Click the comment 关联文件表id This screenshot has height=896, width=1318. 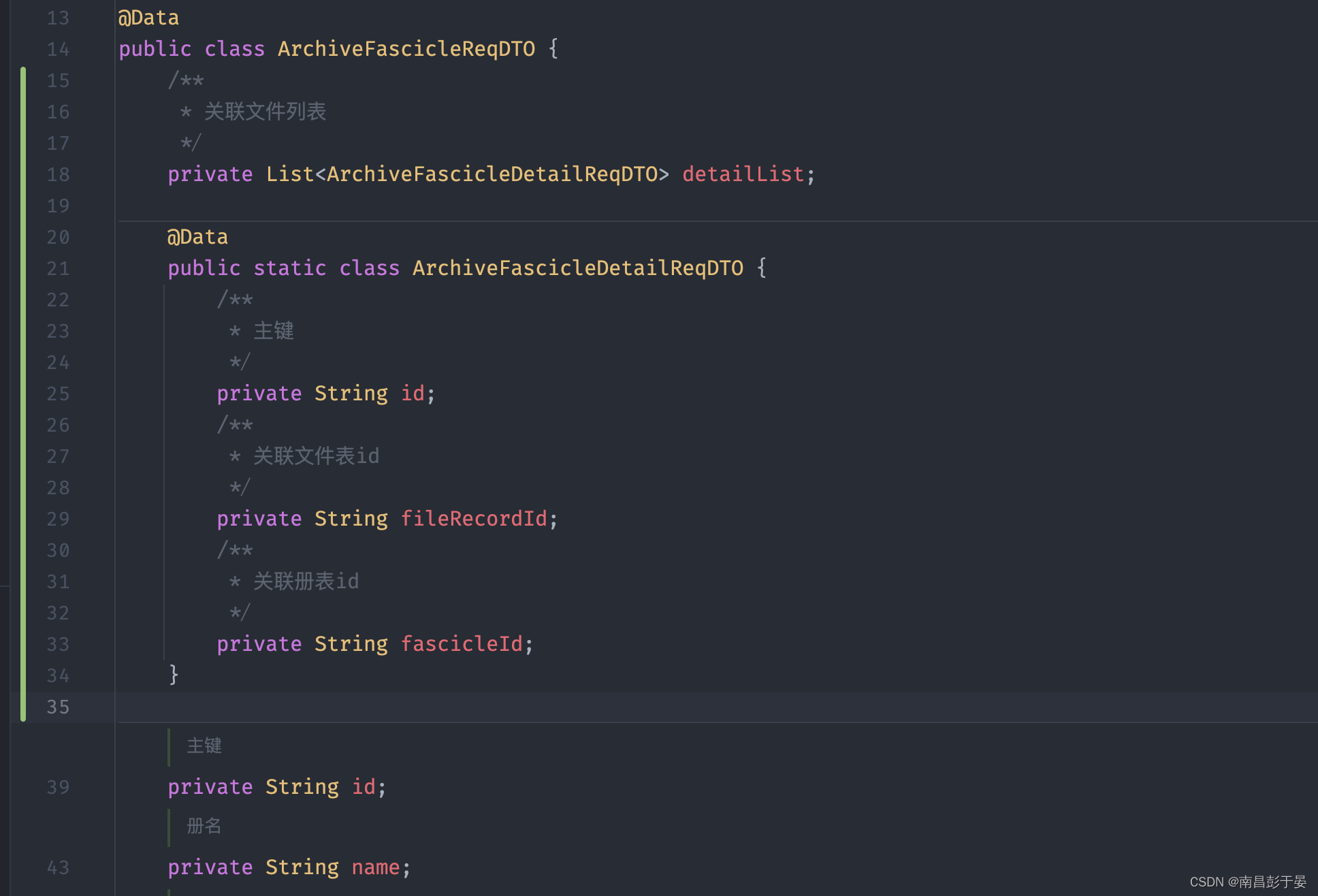tap(317, 456)
